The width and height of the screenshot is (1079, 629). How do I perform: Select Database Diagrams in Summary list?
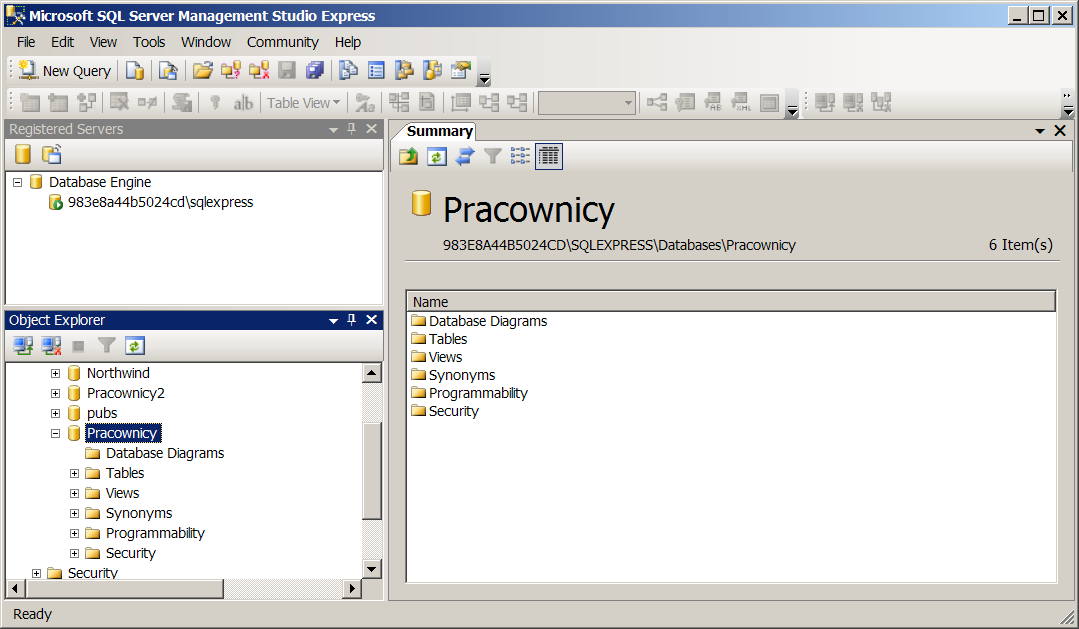click(x=487, y=321)
